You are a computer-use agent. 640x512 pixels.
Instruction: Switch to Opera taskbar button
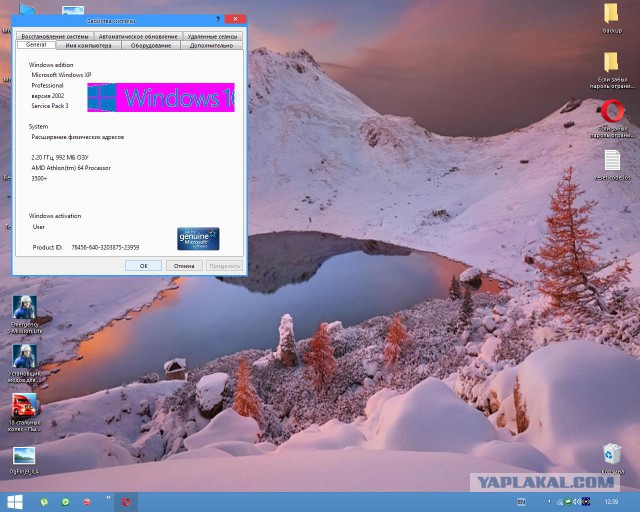click(126, 502)
